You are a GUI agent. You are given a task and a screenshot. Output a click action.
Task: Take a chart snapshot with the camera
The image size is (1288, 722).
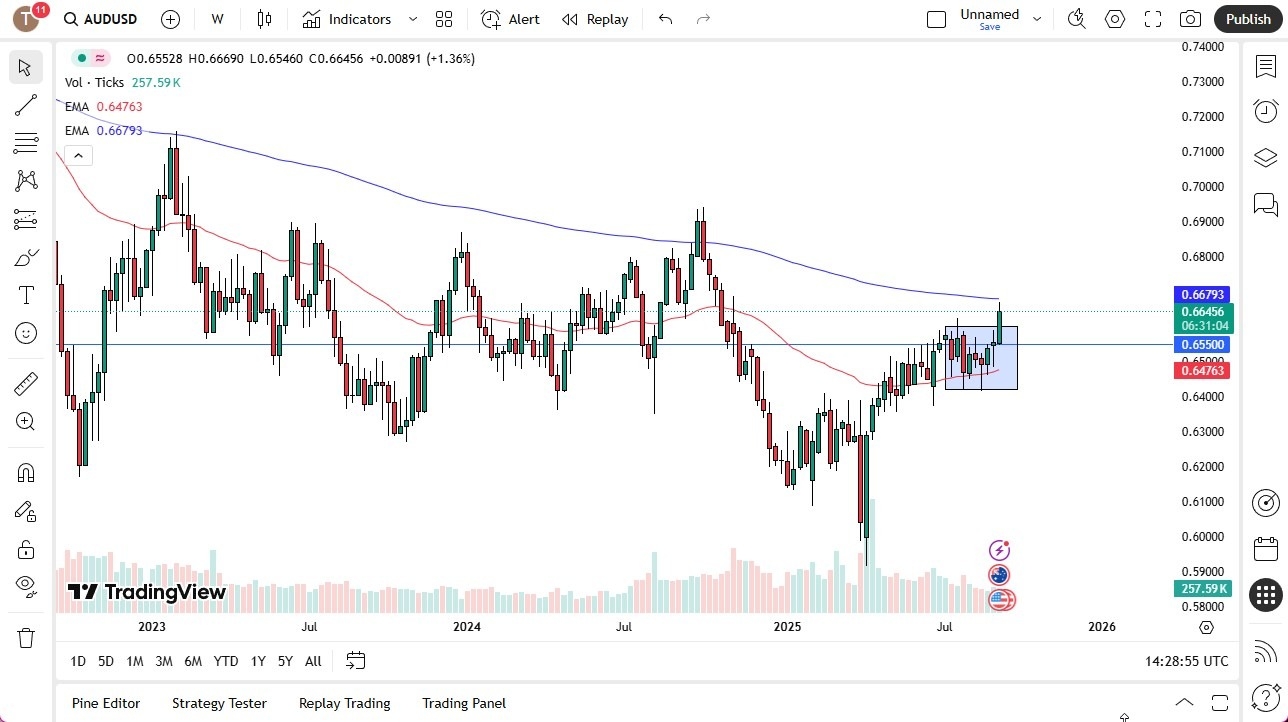pyautogui.click(x=1190, y=19)
